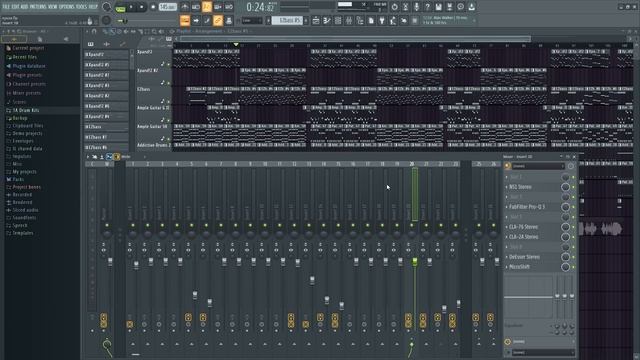
Task: Click the CLA-2A Stereo mix knob
Action: tap(565, 237)
